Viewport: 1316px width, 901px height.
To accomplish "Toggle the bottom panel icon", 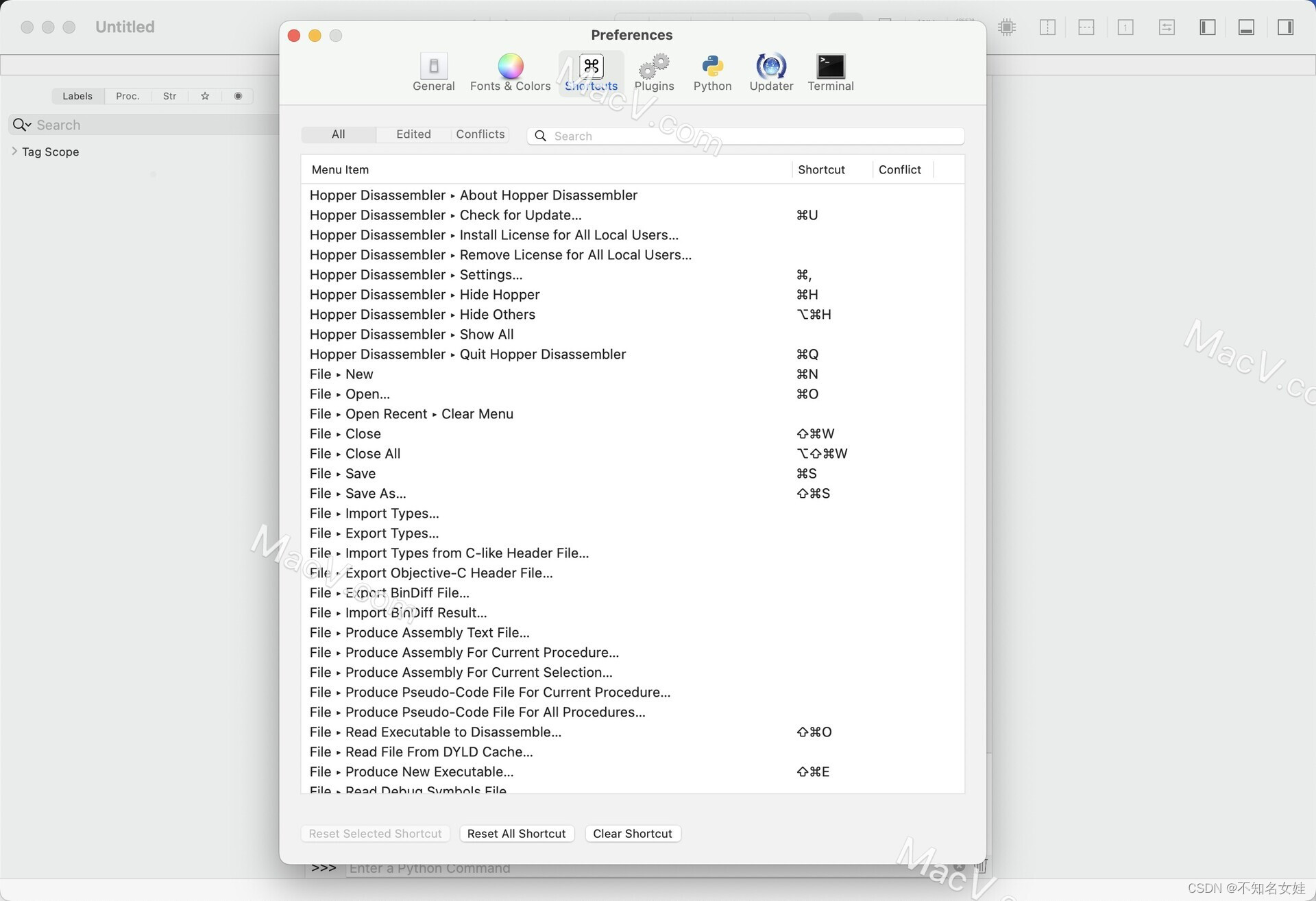I will tap(1247, 27).
